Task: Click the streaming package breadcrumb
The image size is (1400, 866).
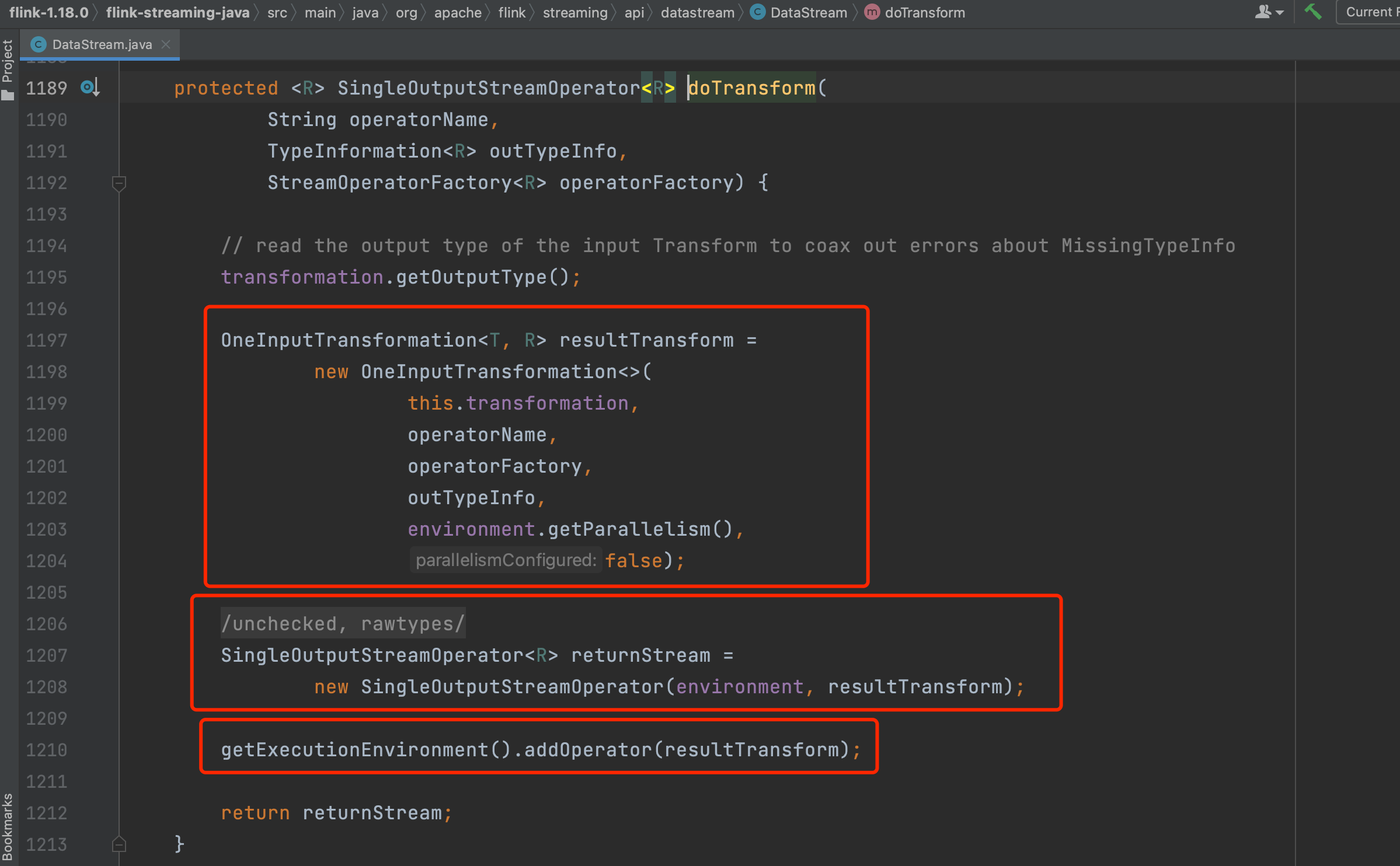Action: coord(574,12)
